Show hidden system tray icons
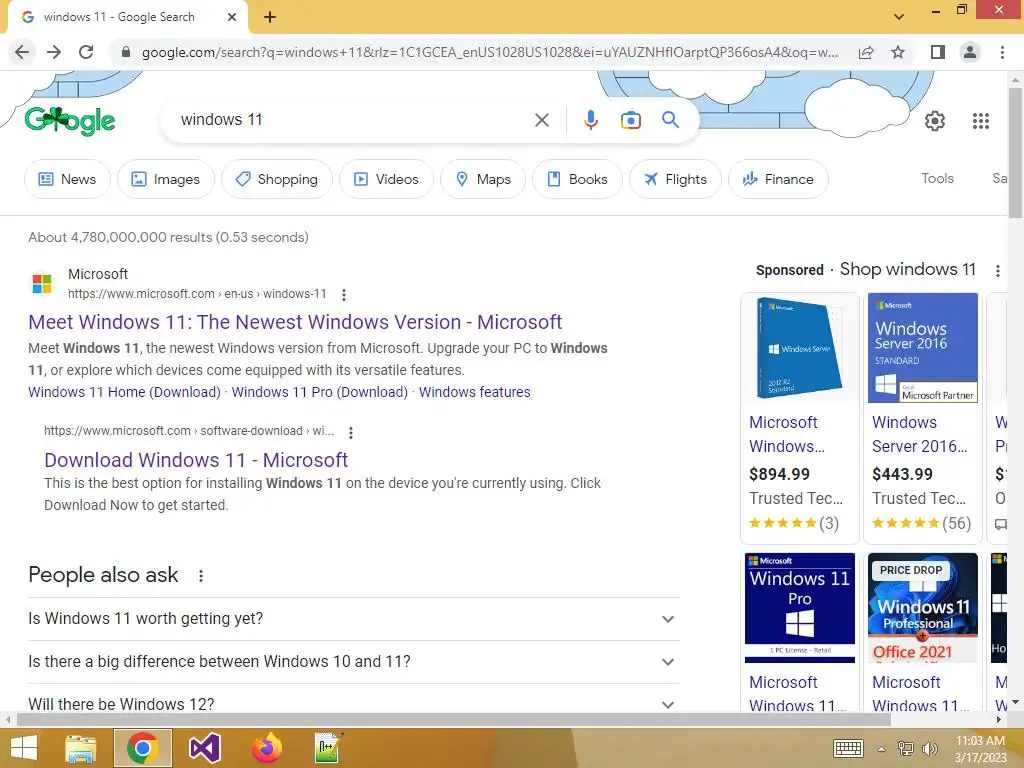The width and height of the screenshot is (1024, 768). coord(882,749)
